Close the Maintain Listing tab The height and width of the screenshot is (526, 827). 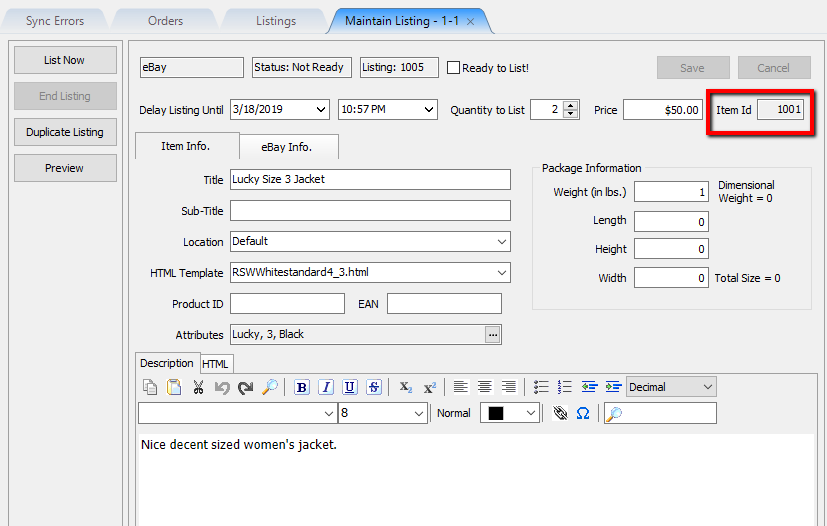pos(470,22)
